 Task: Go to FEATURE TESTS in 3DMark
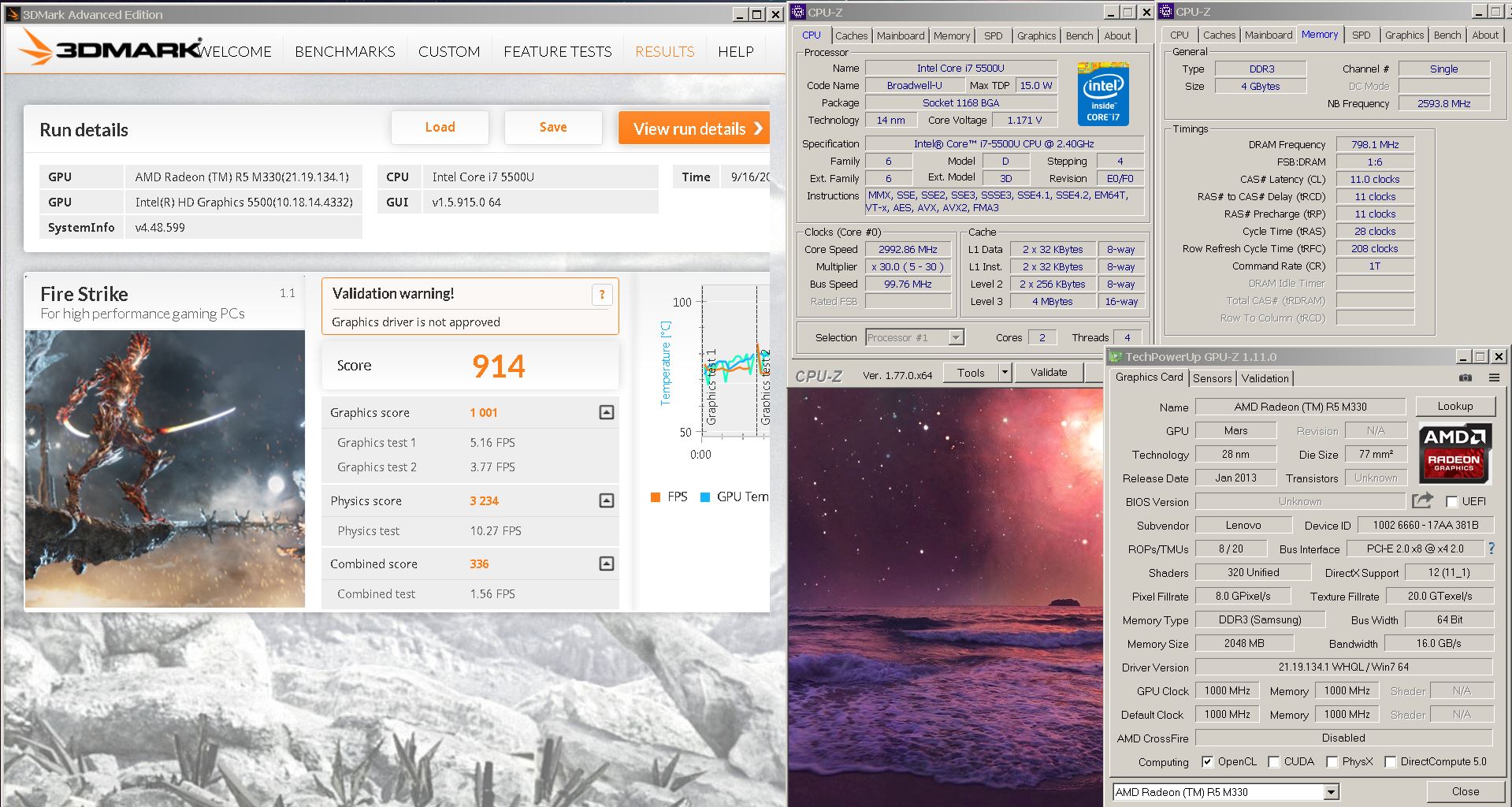click(558, 51)
